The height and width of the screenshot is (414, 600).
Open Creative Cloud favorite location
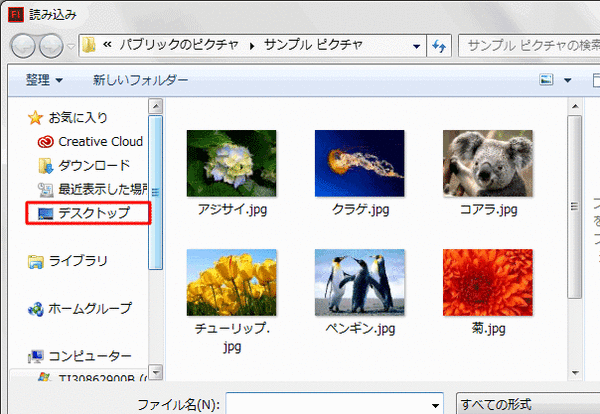click(101, 142)
